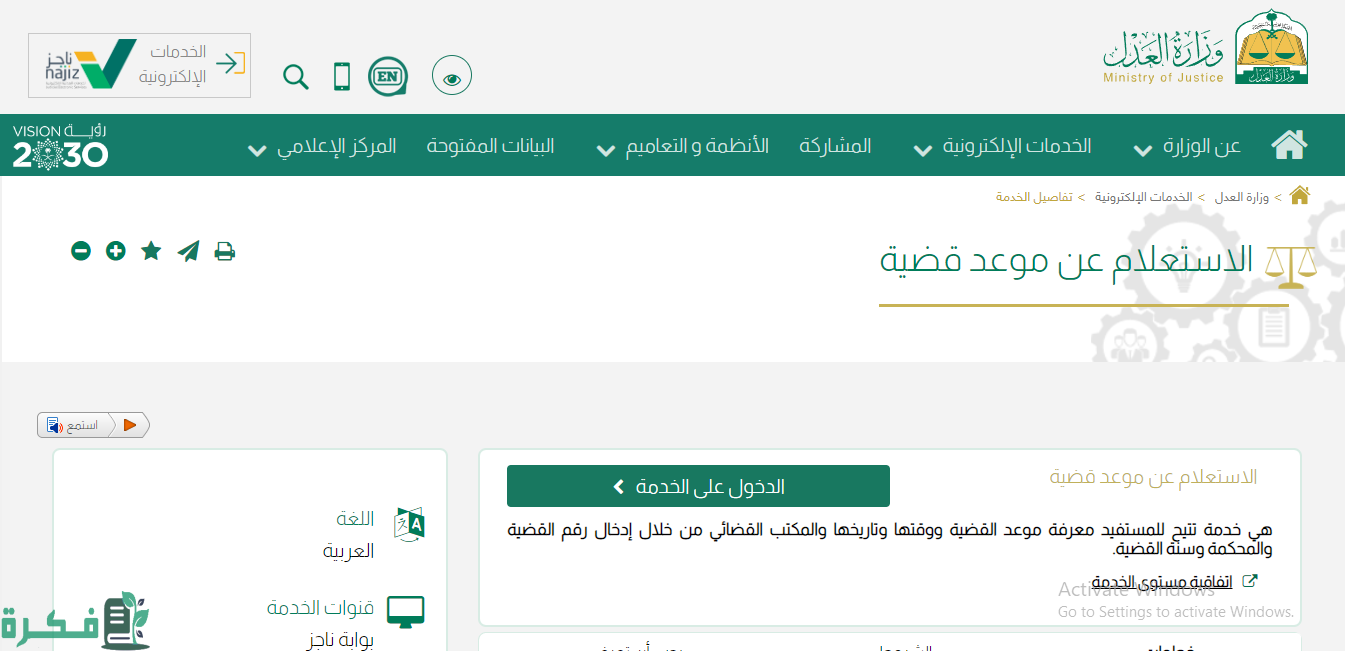
Task: Switch language with the EN icon
Action: [387, 76]
